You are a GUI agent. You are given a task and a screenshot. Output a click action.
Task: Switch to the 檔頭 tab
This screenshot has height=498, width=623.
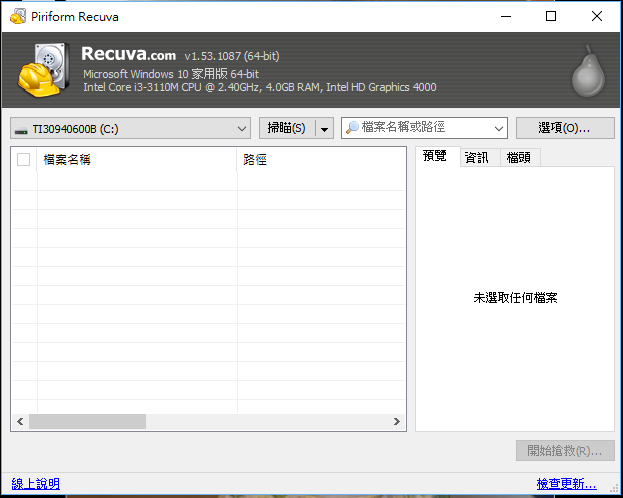coord(520,158)
